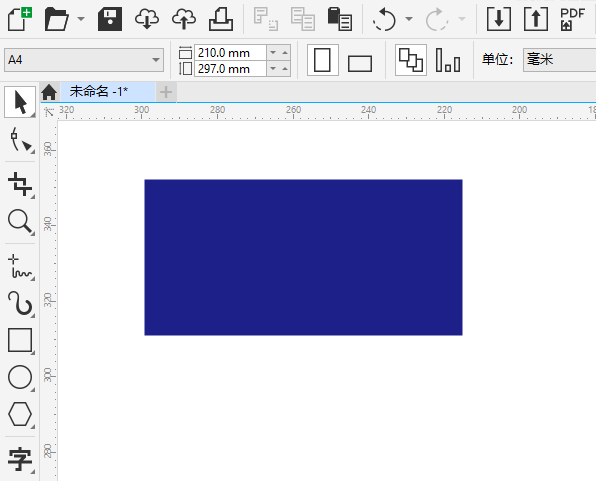
Task: Open the units dropdown showing 毫米
Action: pos(559,60)
